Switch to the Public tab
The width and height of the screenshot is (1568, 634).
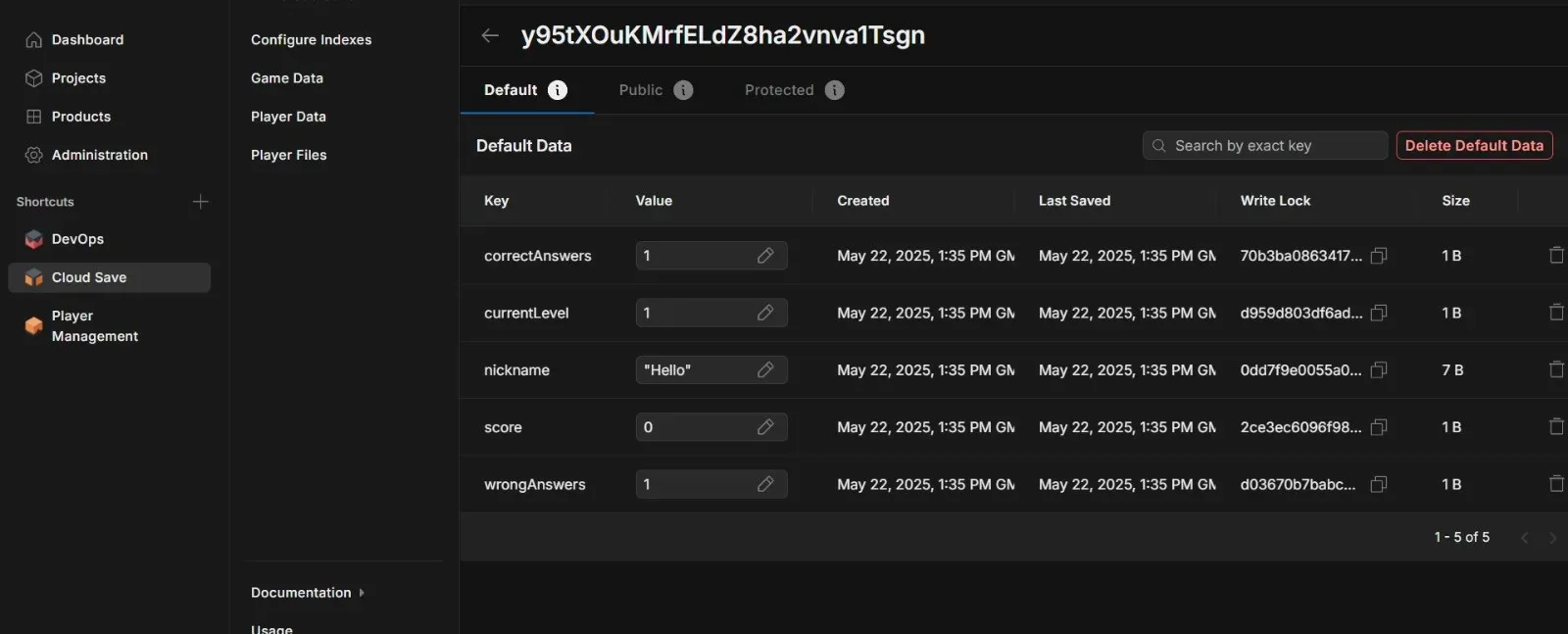click(x=641, y=90)
